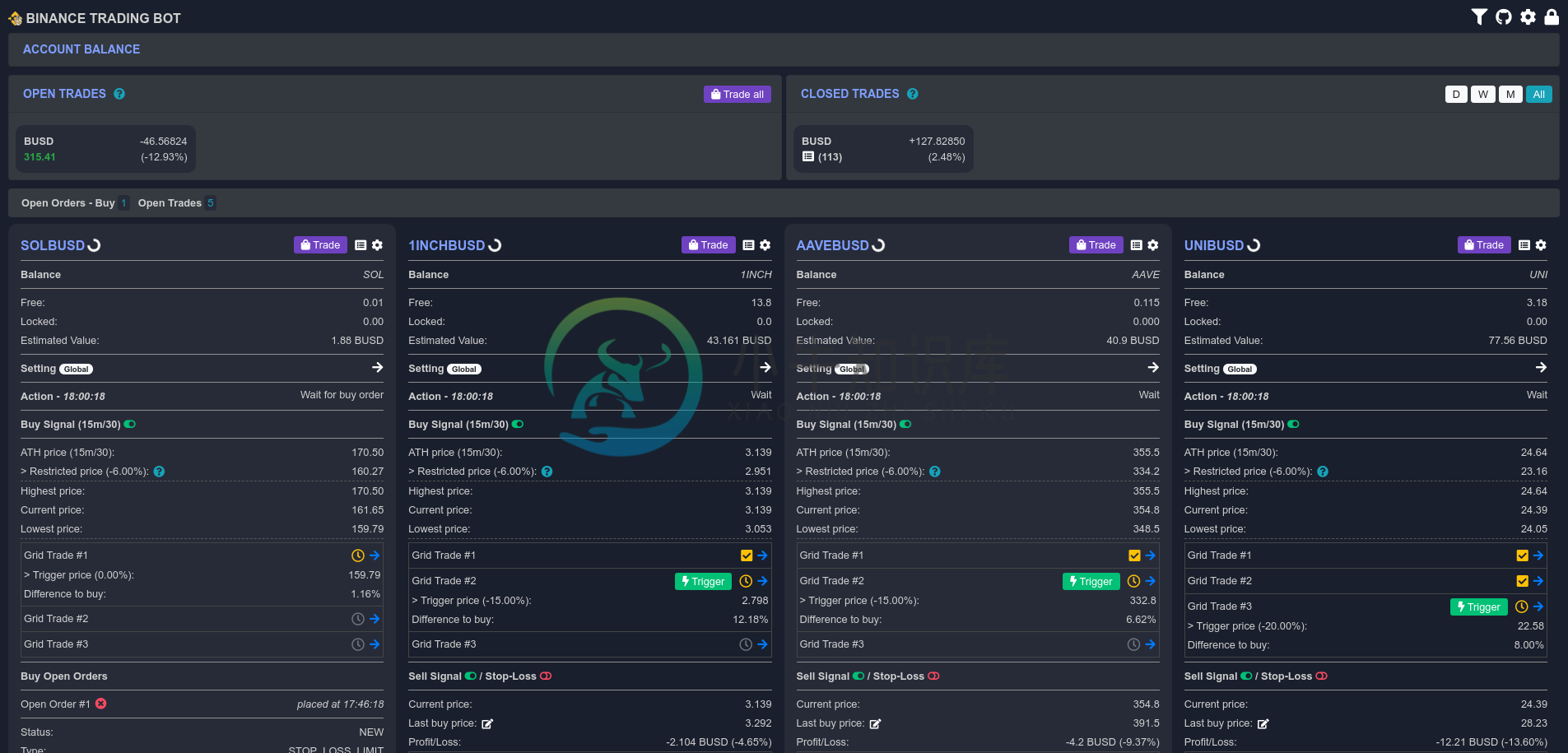Expand SOLBUSD Setting arrow
The height and width of the screenshot is (753, 1568).
pyautogui.click(x=377, y=368)
